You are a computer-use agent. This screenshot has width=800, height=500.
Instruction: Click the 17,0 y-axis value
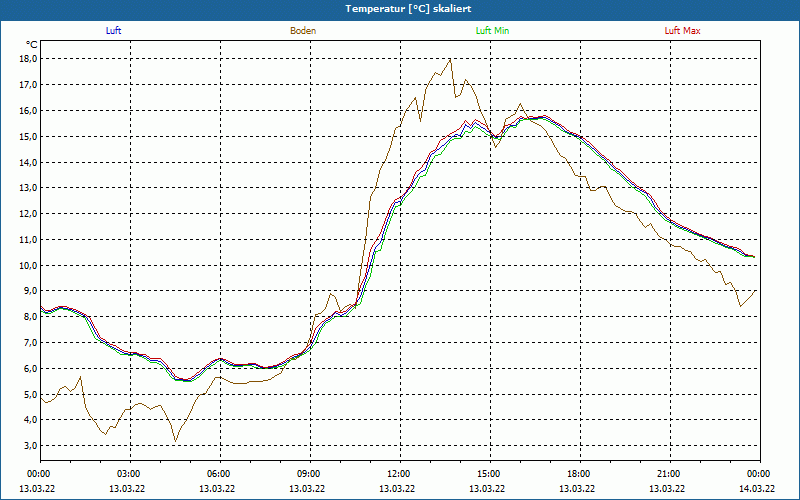(29, 85)
